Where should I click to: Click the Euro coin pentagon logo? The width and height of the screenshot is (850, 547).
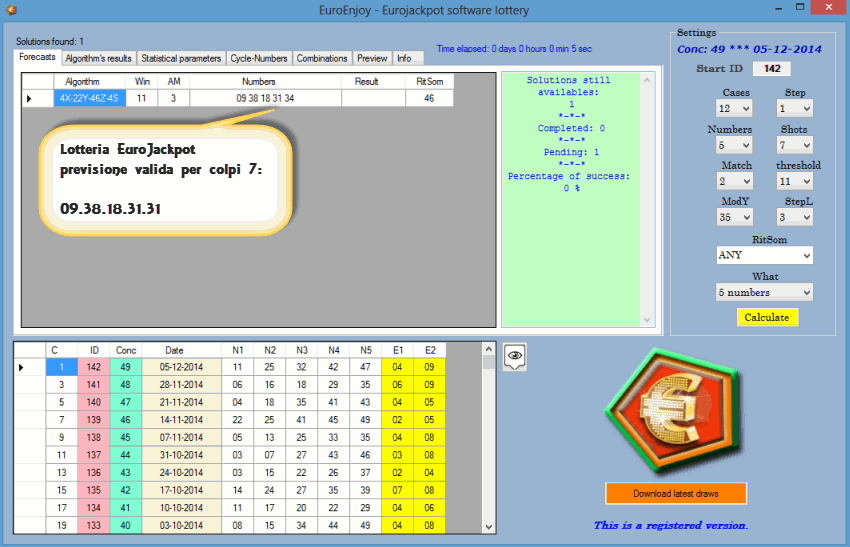[x=674, y=411]
